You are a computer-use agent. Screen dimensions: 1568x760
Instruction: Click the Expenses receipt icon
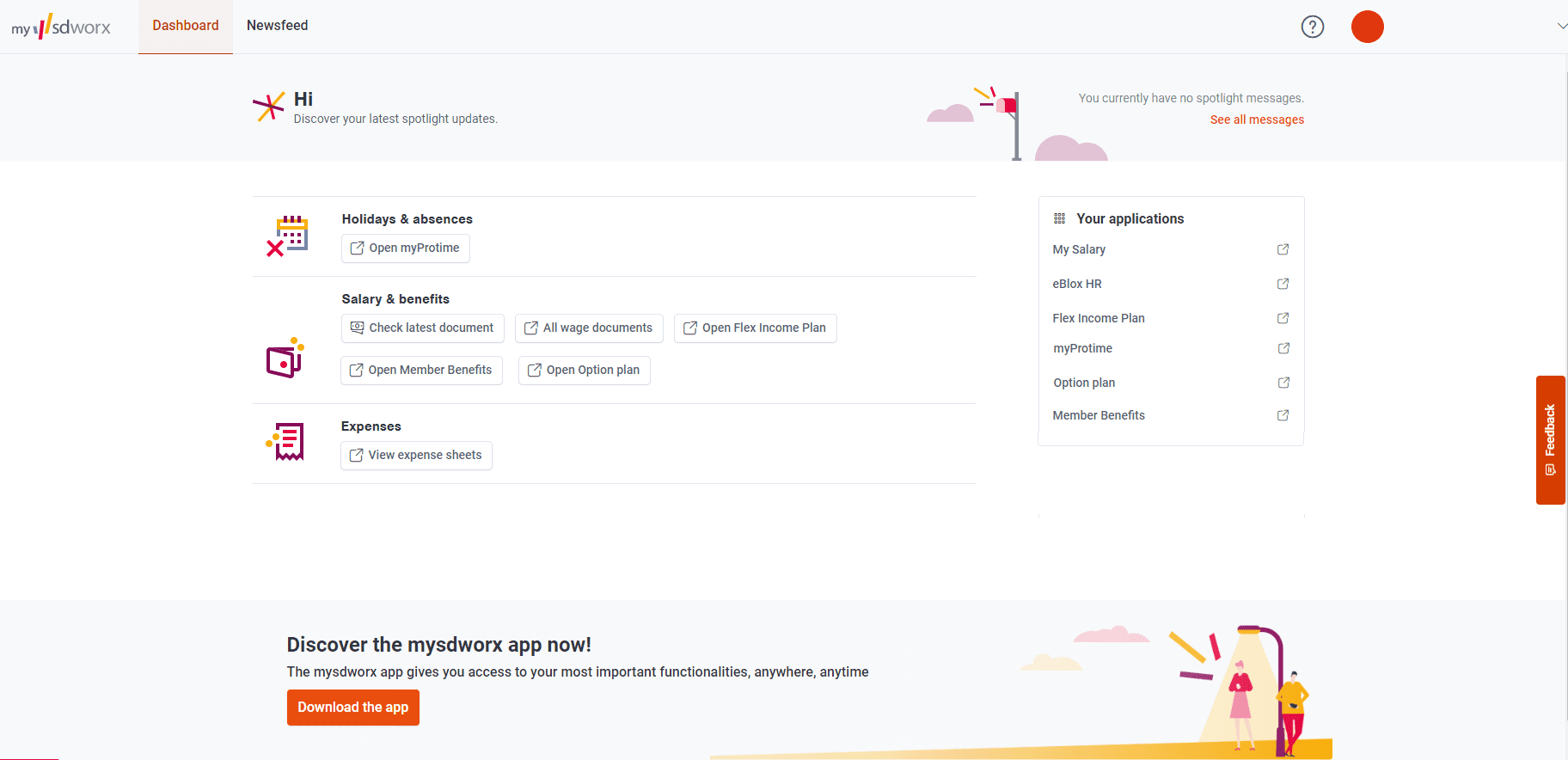(x=285, y=441)
